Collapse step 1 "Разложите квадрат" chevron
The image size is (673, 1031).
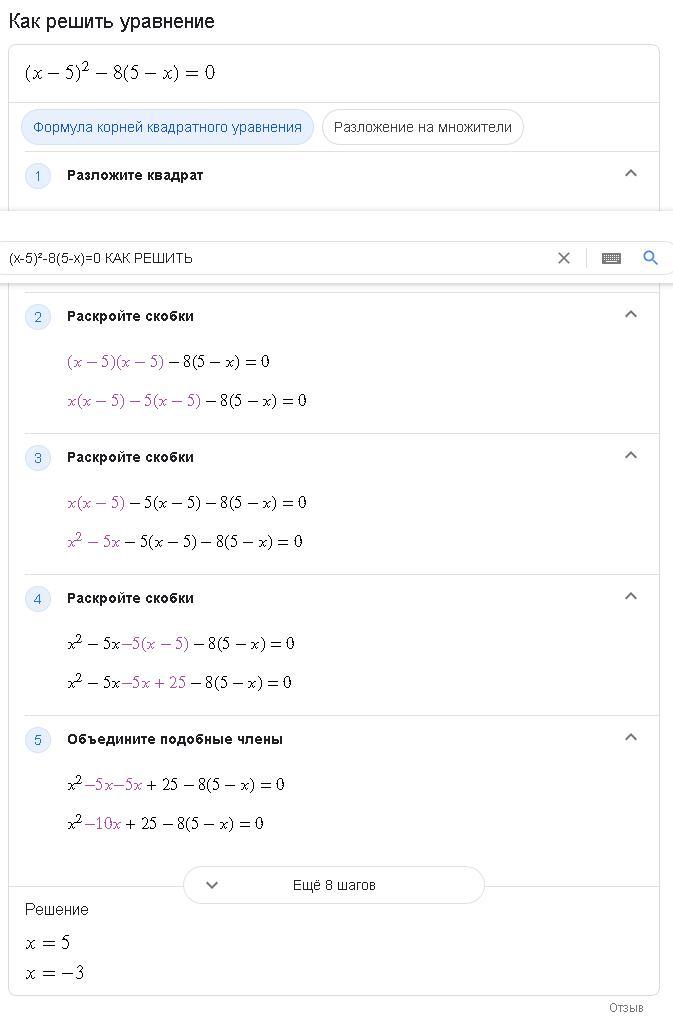(x=631, y=173)
